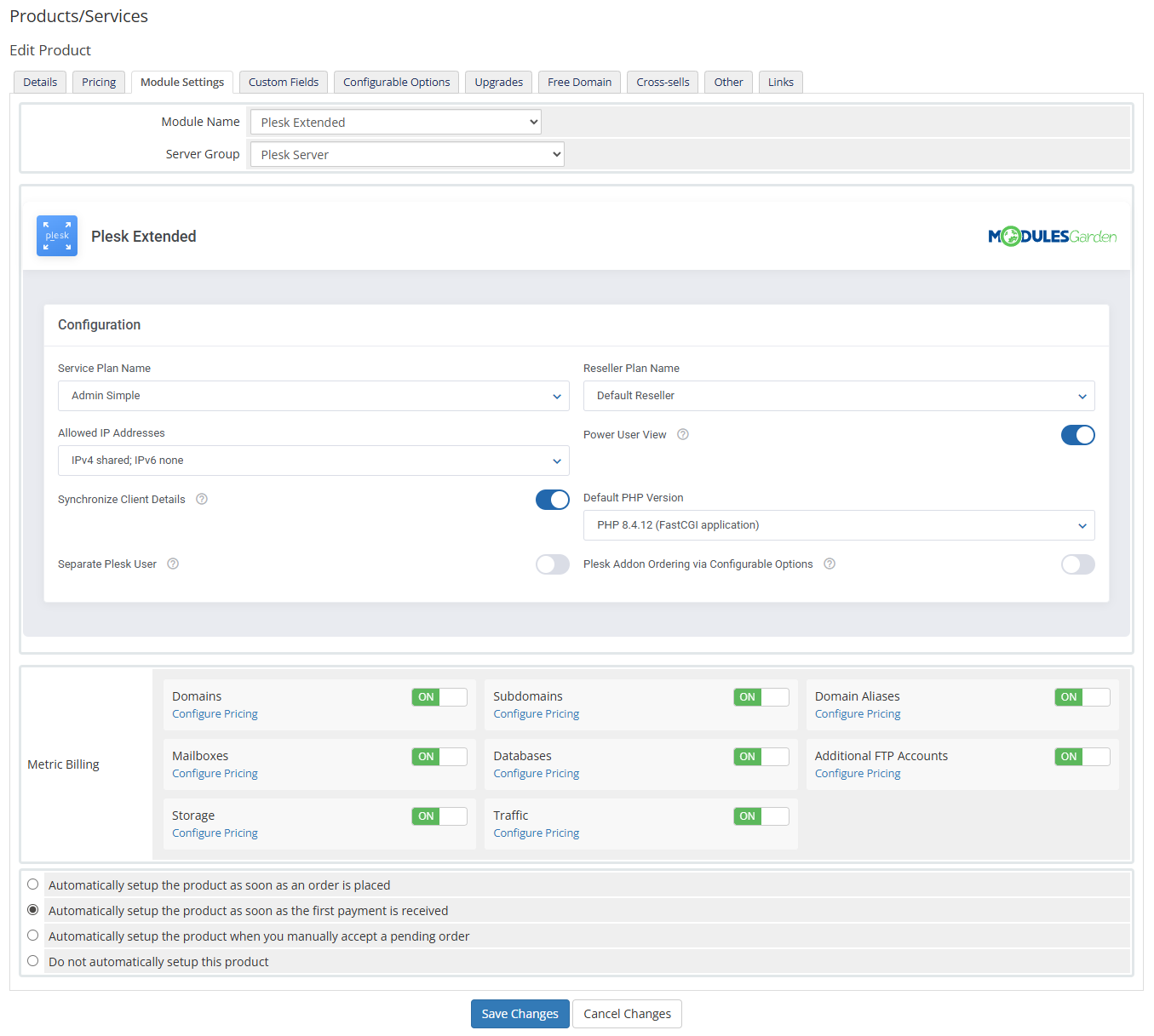Viewport: 1154px width, 1036px height.
Task: Enable the Separate Plesk User switch
Action: [552, 564]
